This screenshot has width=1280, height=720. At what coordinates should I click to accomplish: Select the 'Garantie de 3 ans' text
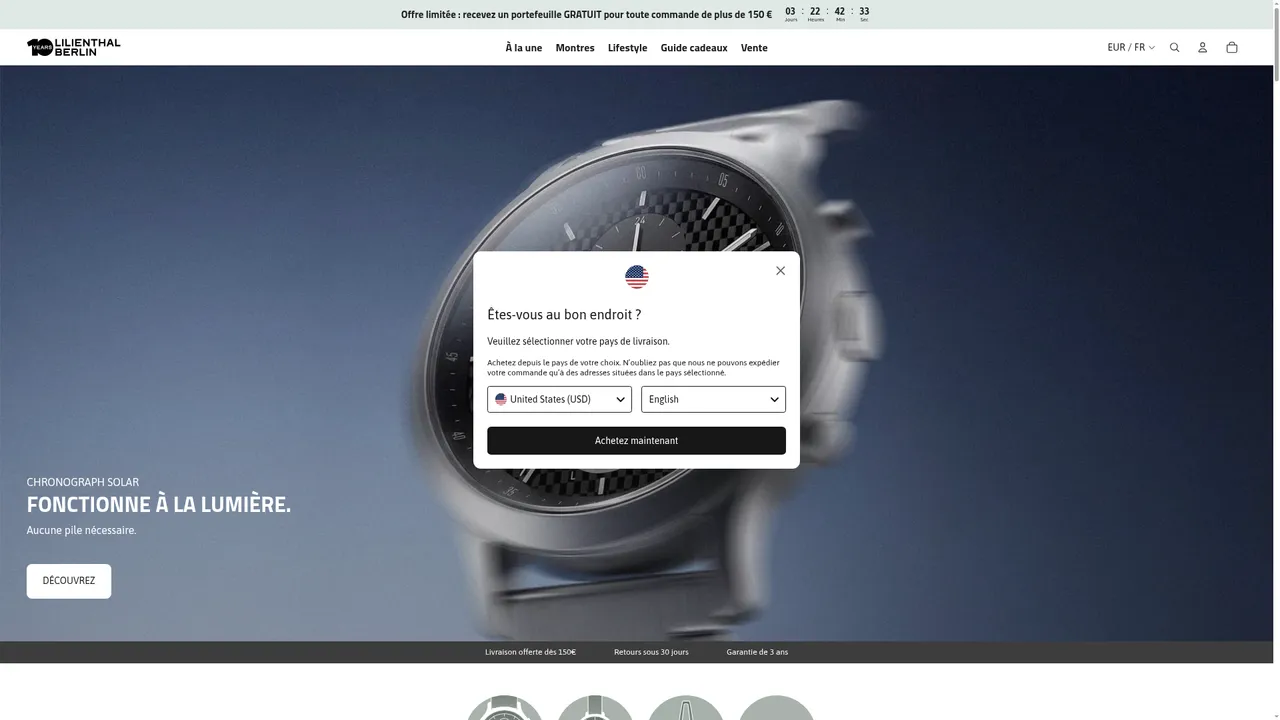pos(757,652)
